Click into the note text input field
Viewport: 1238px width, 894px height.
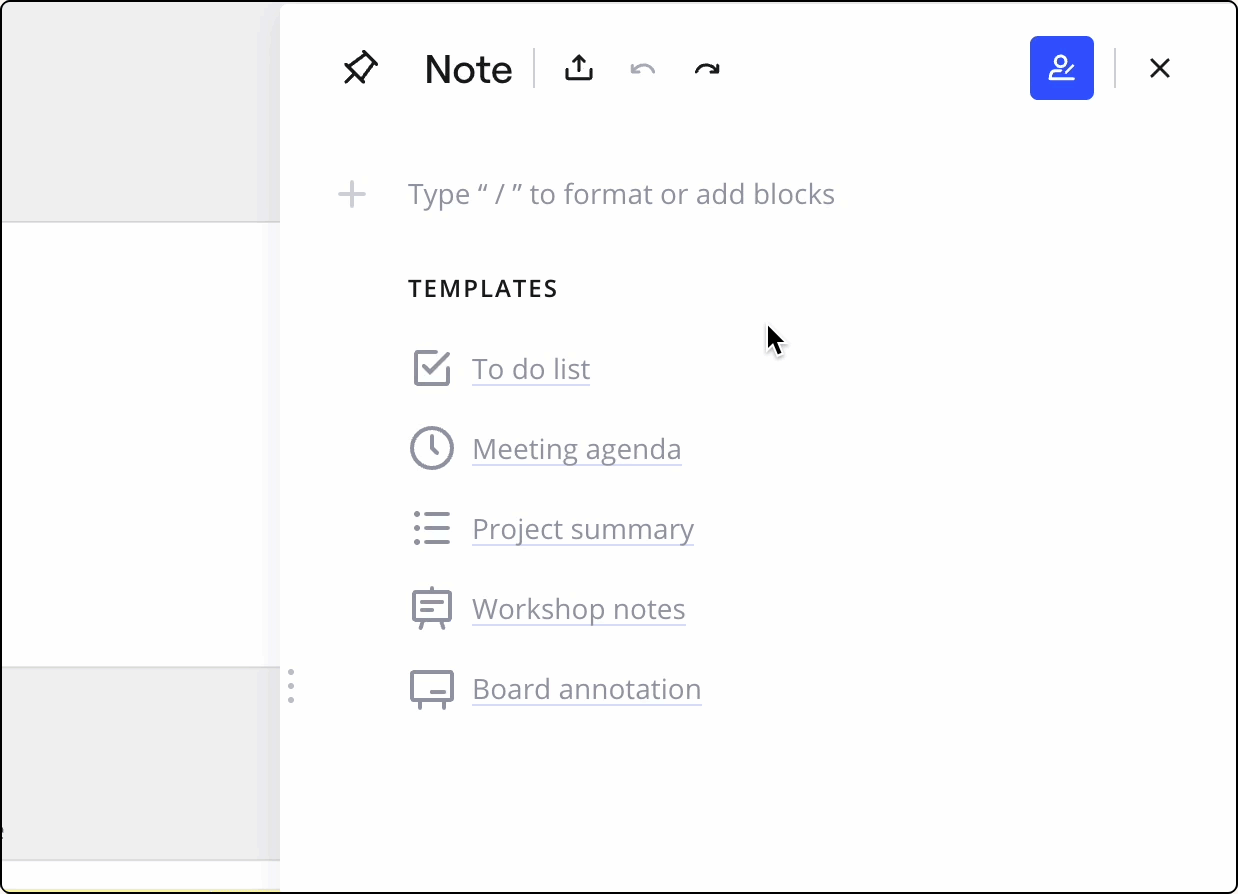click(620, 194)
